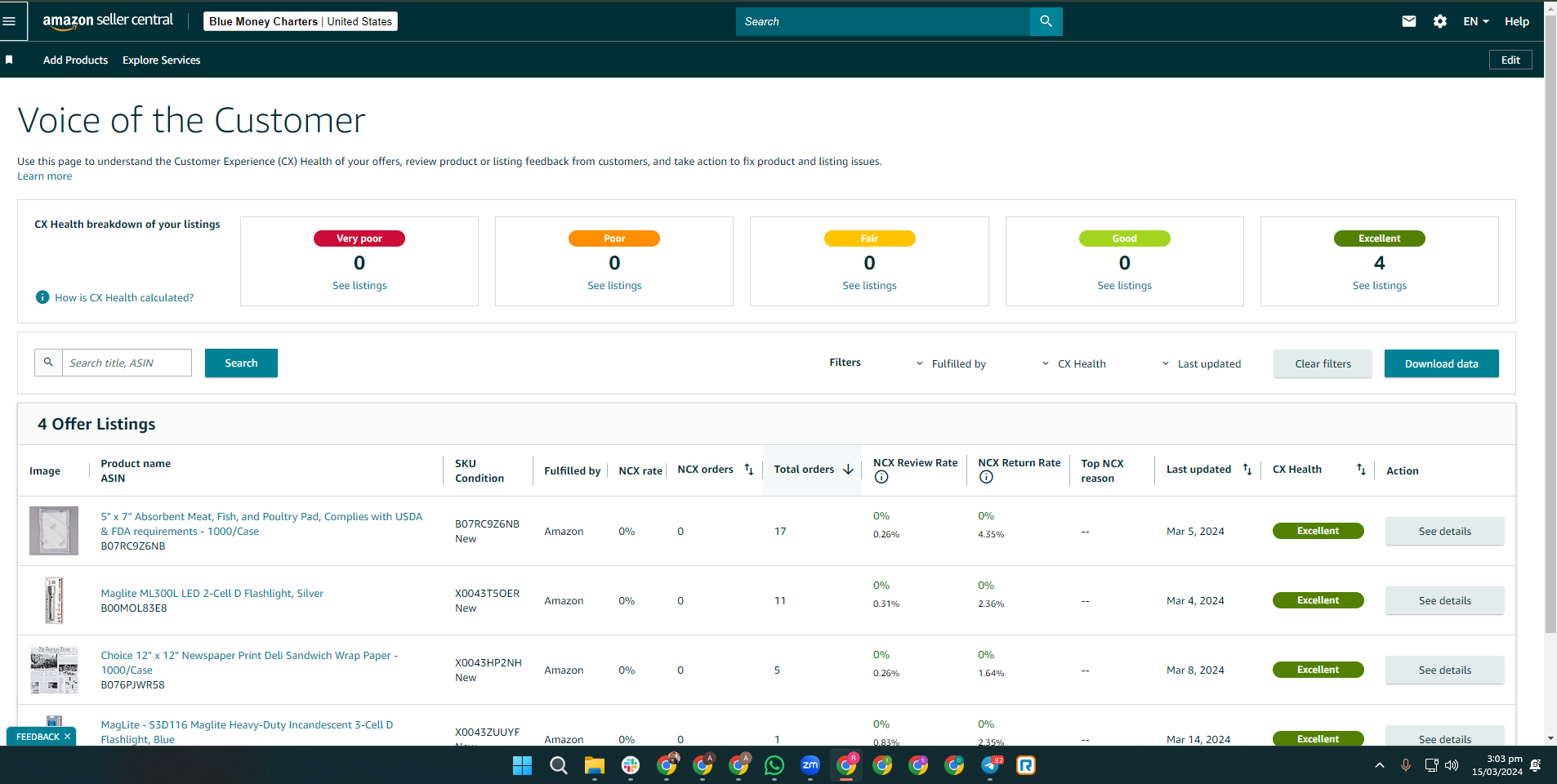Open the hamburger navigation menu
The width and height of the screenshot is (1557, 784).
click(x=10, y=21)
